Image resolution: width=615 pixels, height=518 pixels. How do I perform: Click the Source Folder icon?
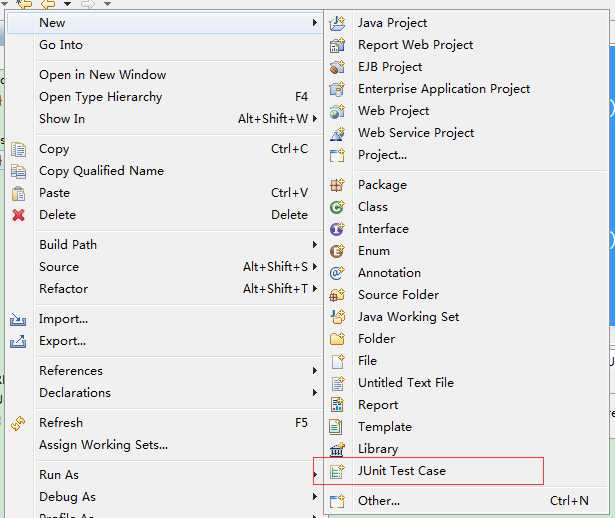(x=337, y=295)
